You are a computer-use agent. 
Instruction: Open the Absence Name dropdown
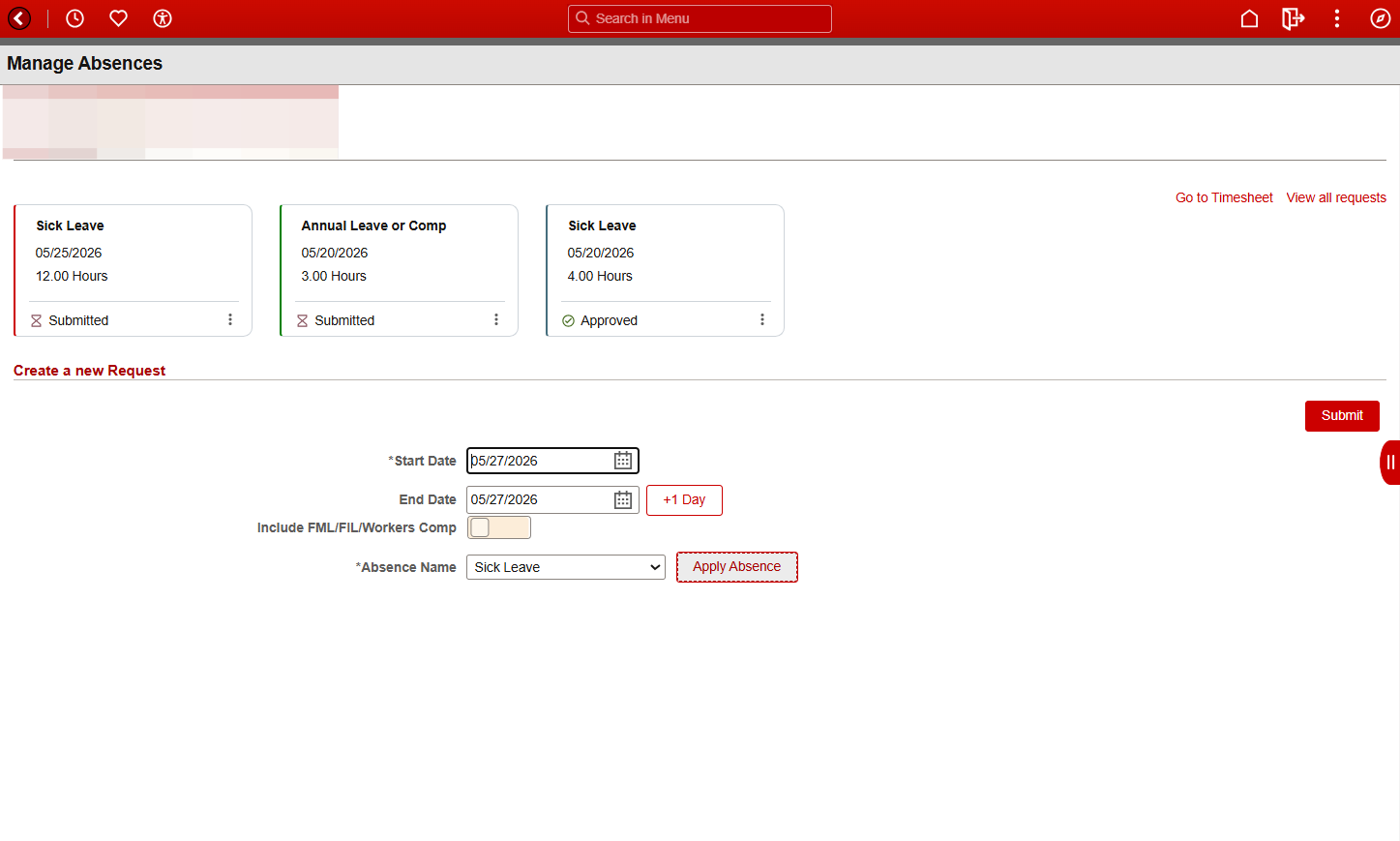(566, 567)
